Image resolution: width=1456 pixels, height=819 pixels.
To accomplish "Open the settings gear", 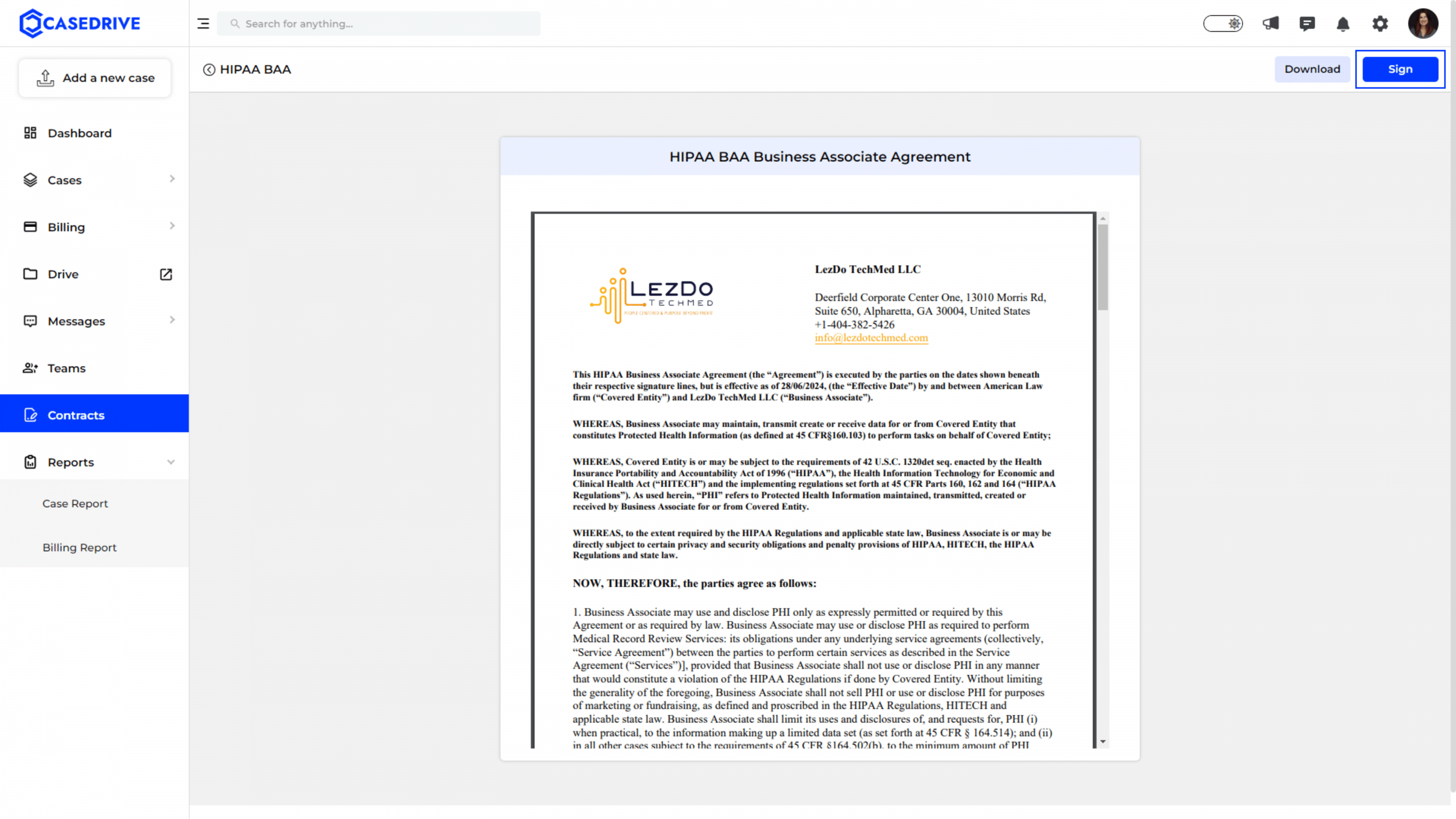I will tap(1380, 24).
